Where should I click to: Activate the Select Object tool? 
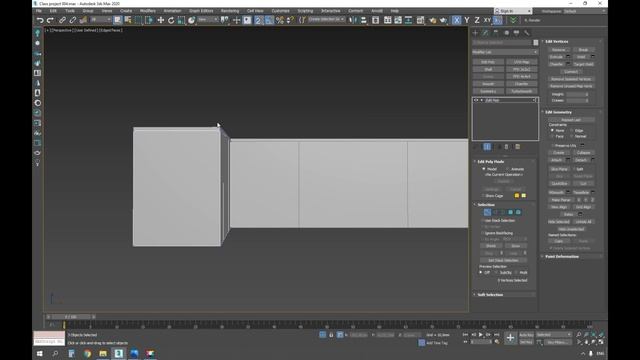118,20
